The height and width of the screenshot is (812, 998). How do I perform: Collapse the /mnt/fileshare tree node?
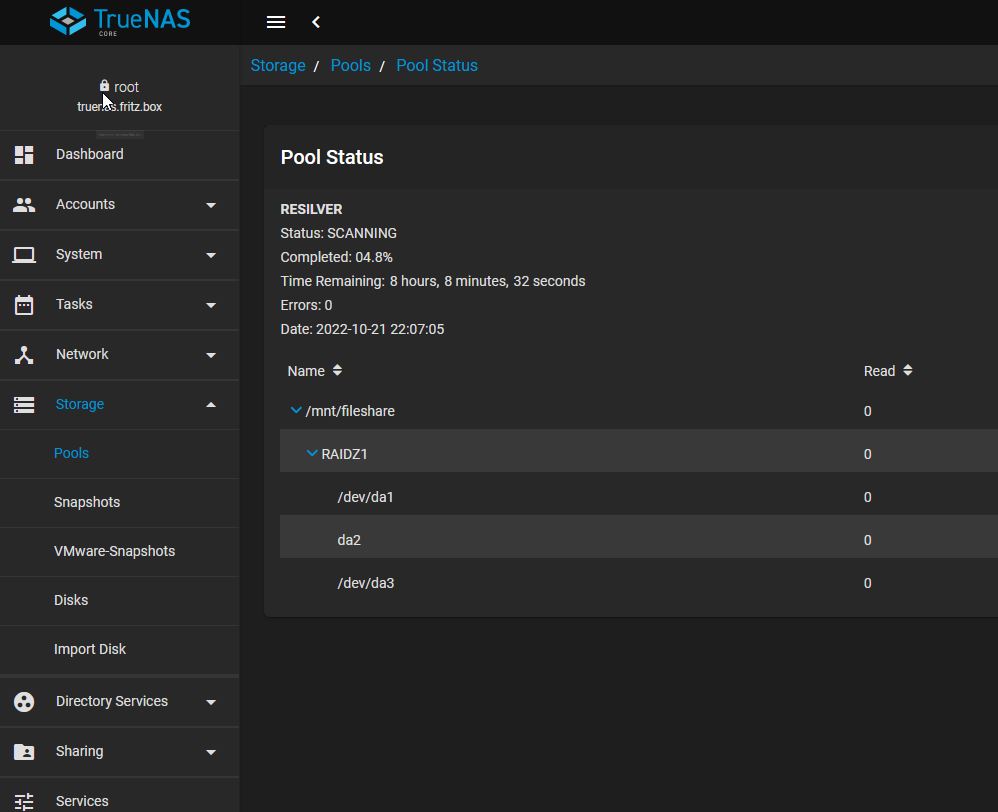[x=296, y=411]
